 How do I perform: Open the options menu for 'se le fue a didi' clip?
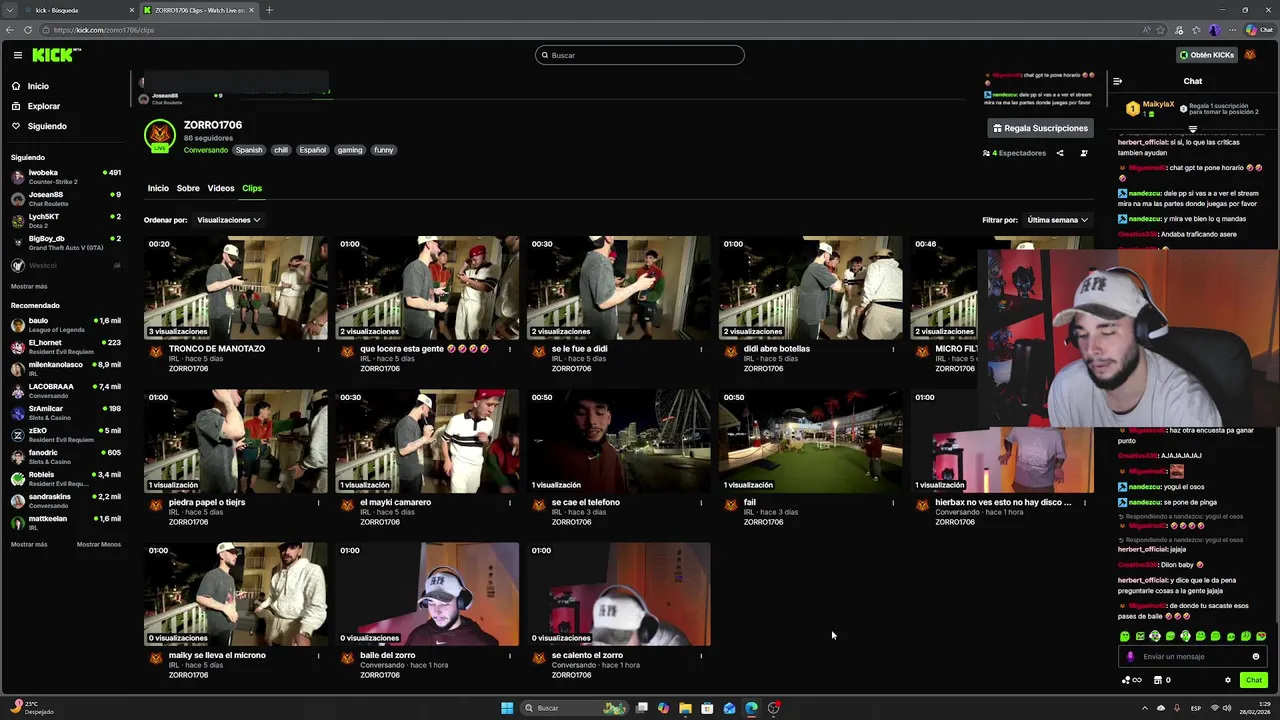[x=701, y=349]
